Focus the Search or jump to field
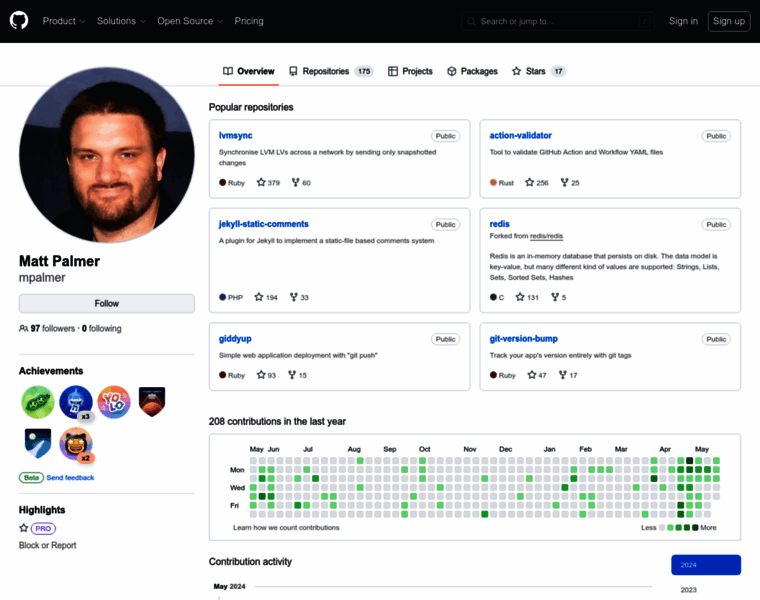 (557, 21)
